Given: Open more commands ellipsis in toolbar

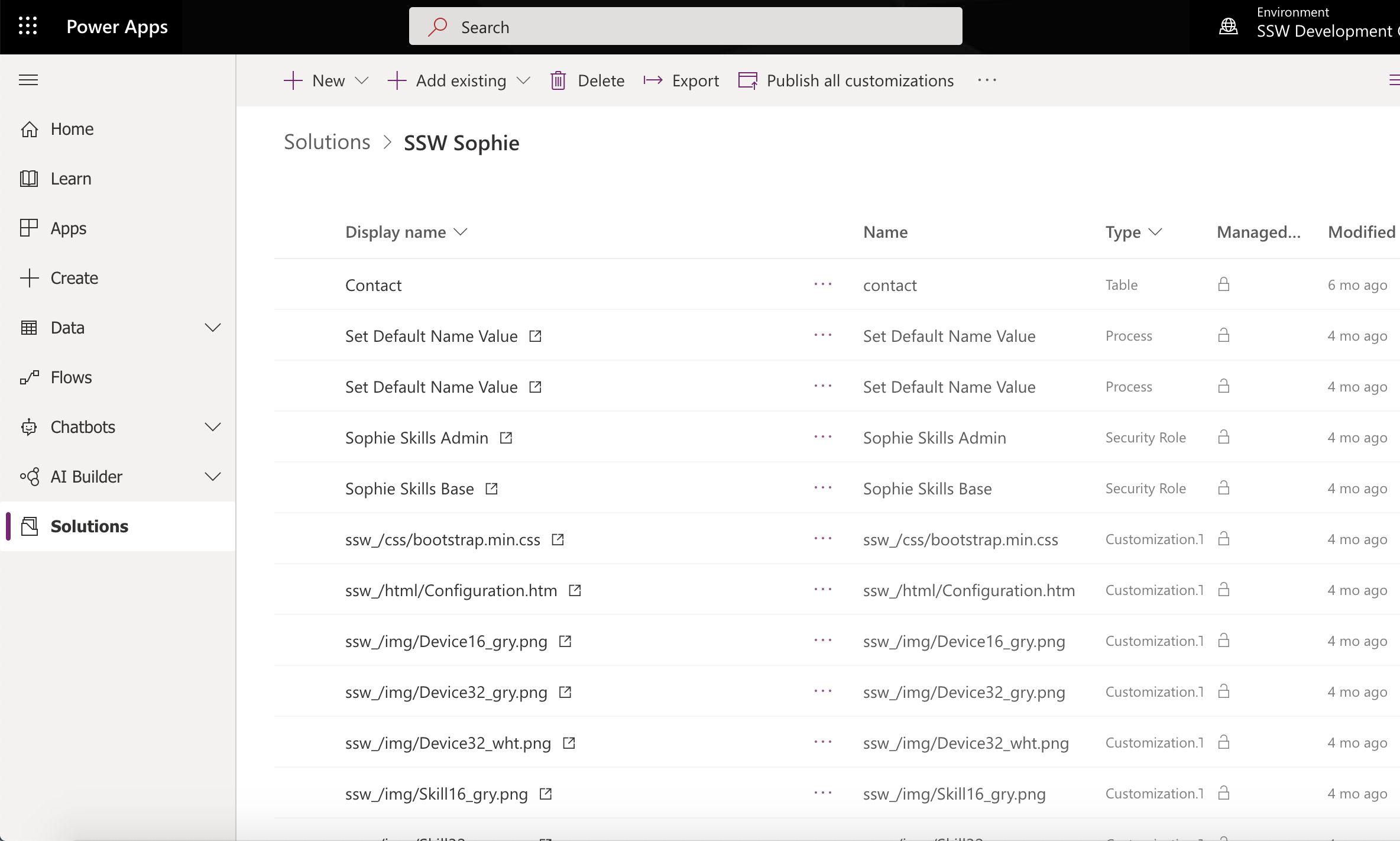Looking at the screenshot, I should (x=987, y=80).
